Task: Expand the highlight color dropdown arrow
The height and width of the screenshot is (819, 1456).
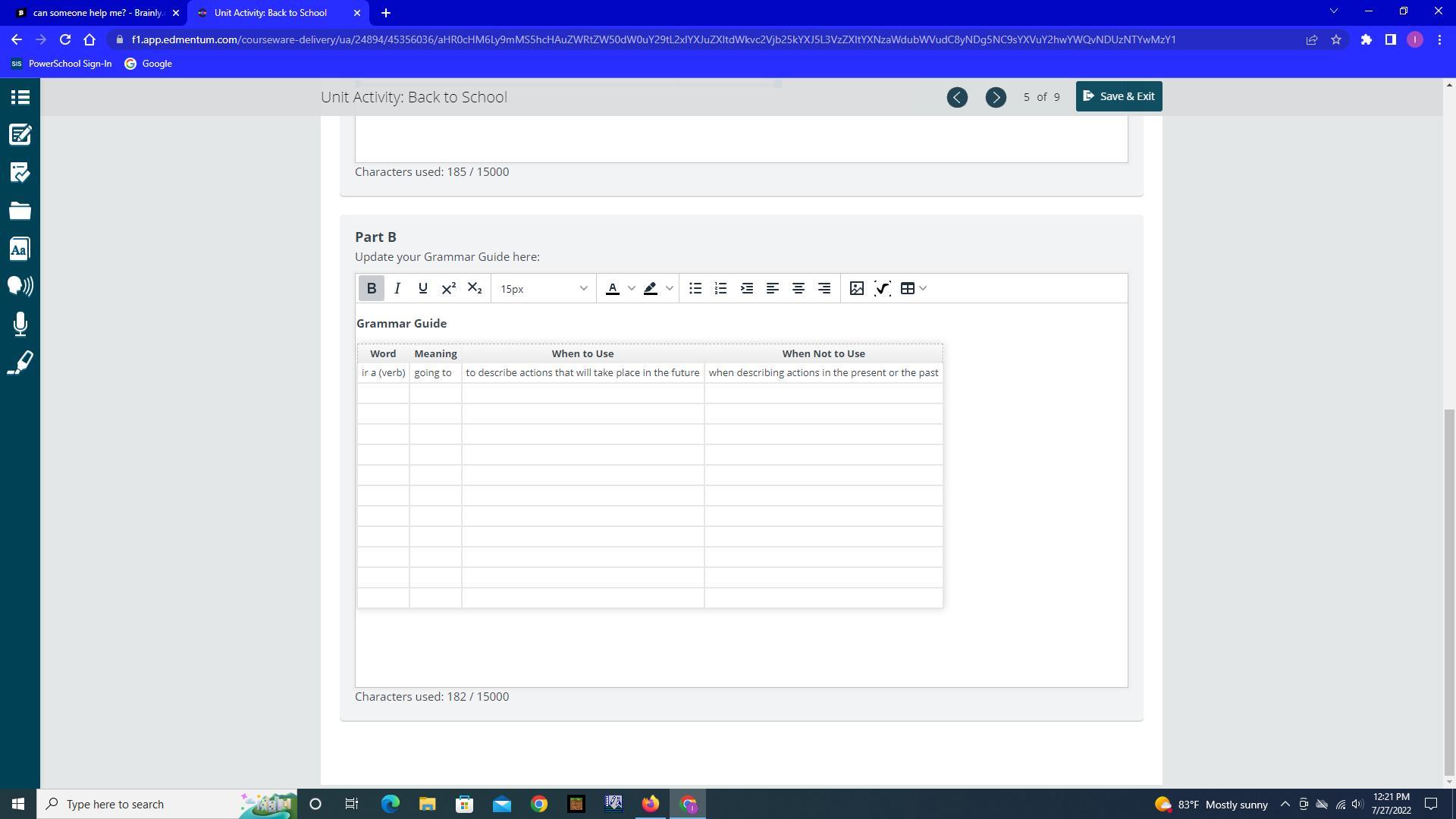Action: point(670,288)
